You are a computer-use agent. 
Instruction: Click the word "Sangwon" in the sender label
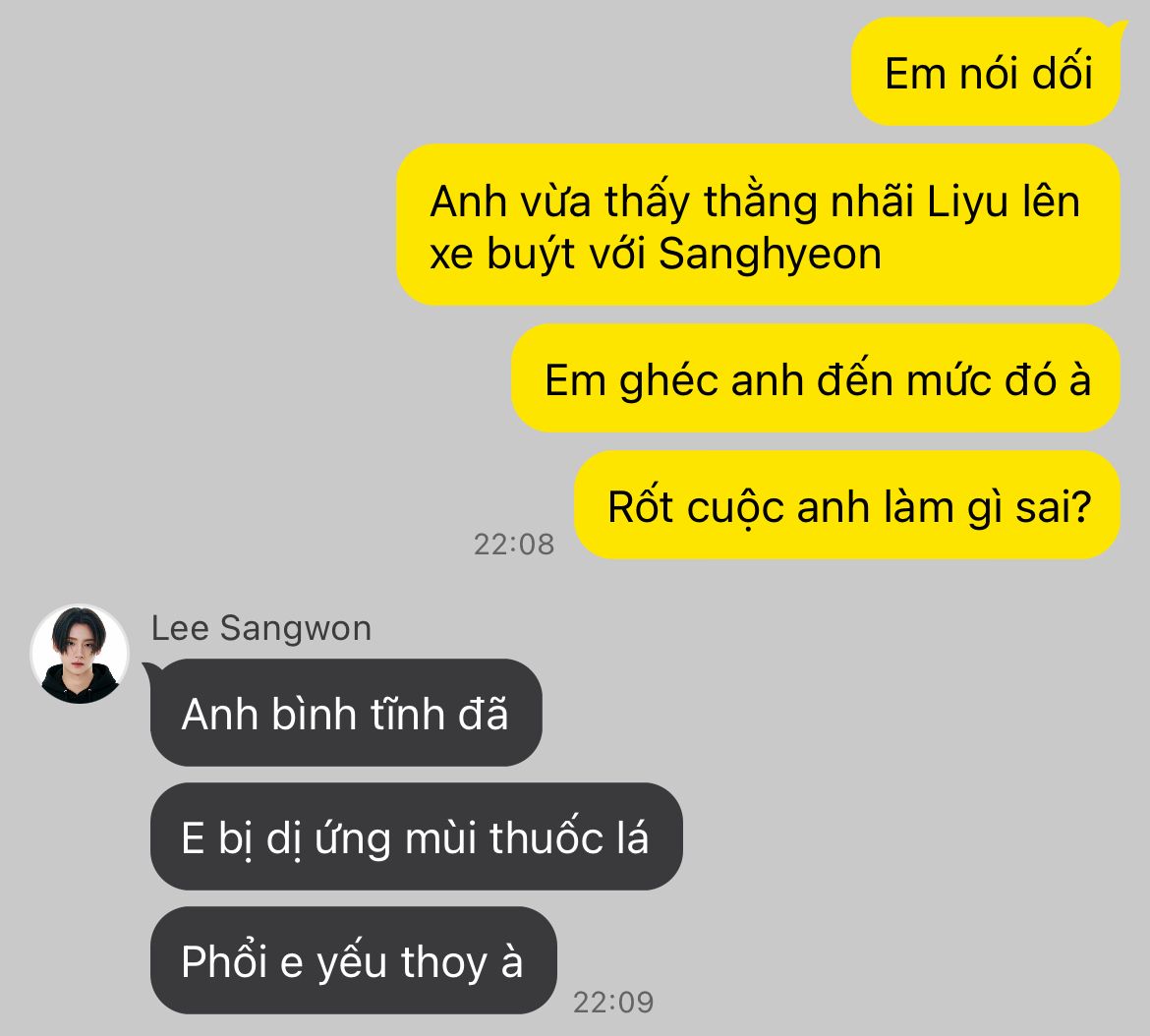296,629
